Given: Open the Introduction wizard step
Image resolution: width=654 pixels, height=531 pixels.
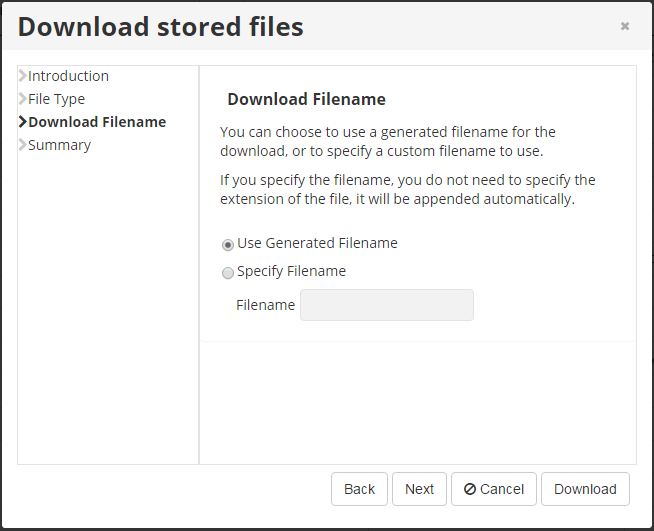Looking at the screenshot, I should pyautogui.click(x=68, y=76).
